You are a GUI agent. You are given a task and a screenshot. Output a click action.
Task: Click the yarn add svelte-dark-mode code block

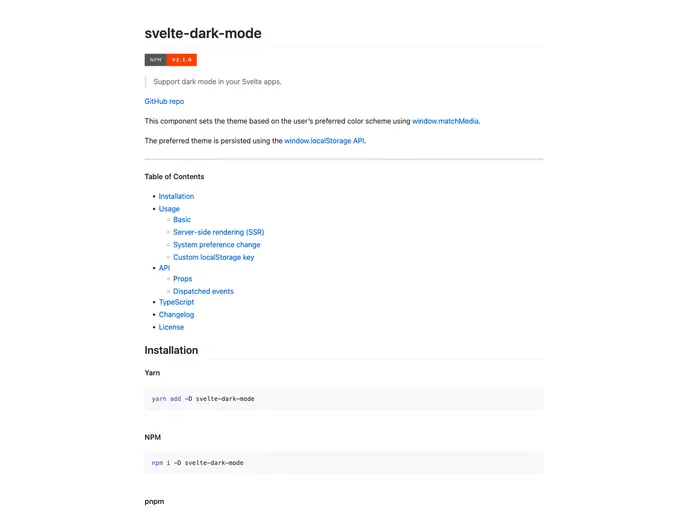coord(343,398)
